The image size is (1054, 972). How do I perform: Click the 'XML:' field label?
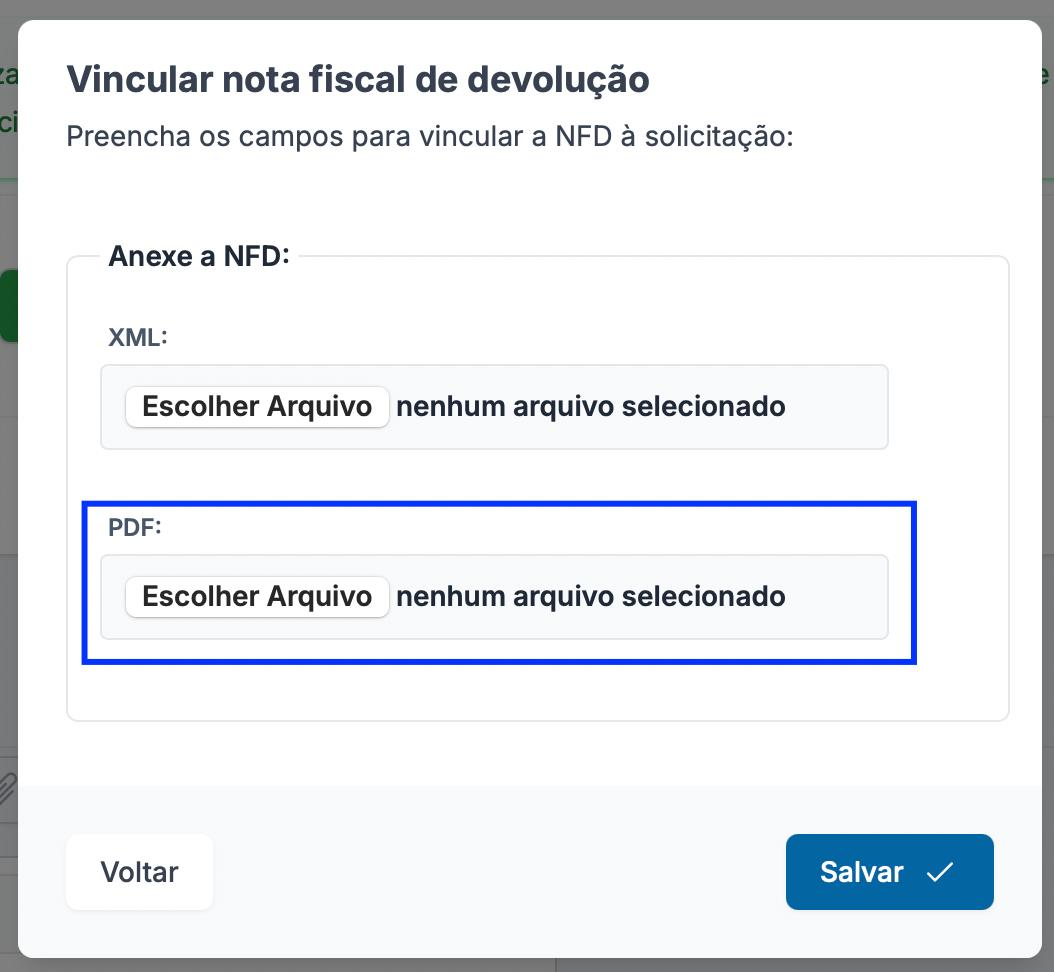(137, 337)
